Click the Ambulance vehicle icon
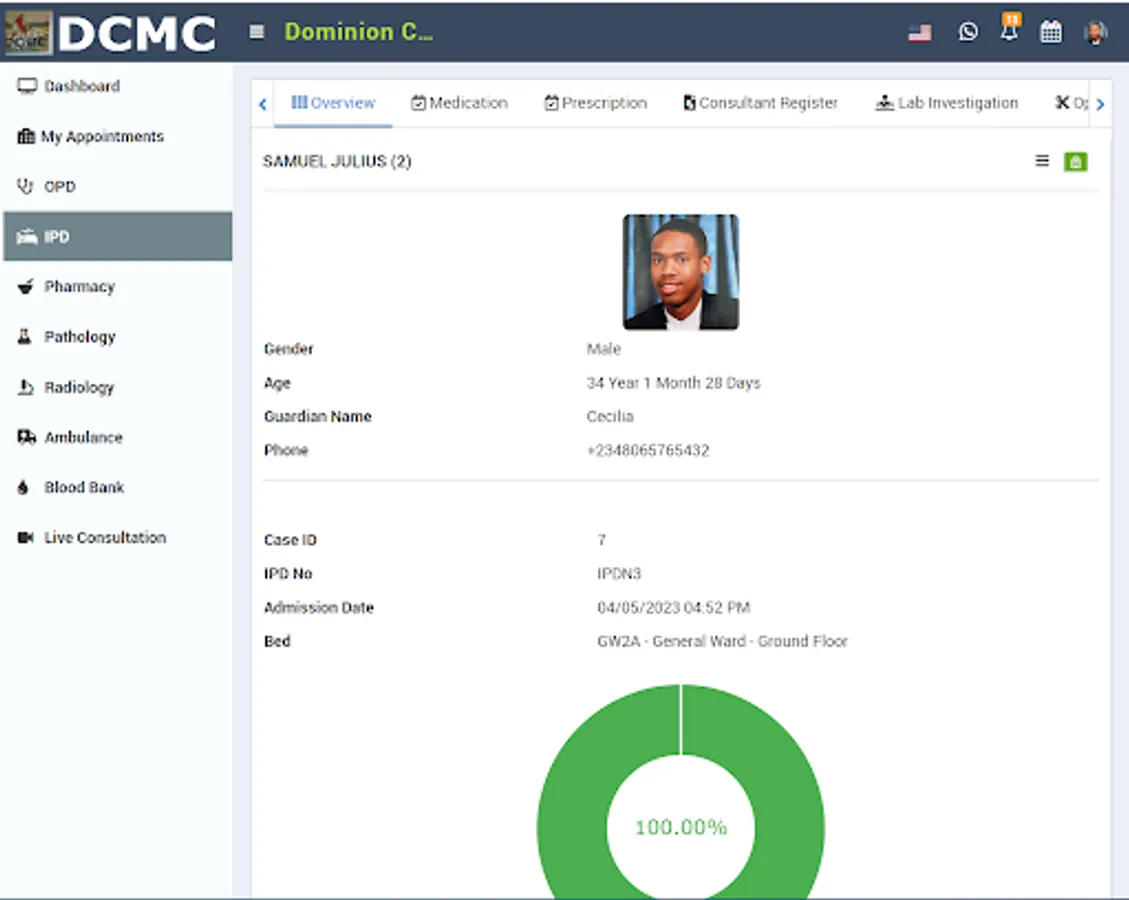 point(27,437)
